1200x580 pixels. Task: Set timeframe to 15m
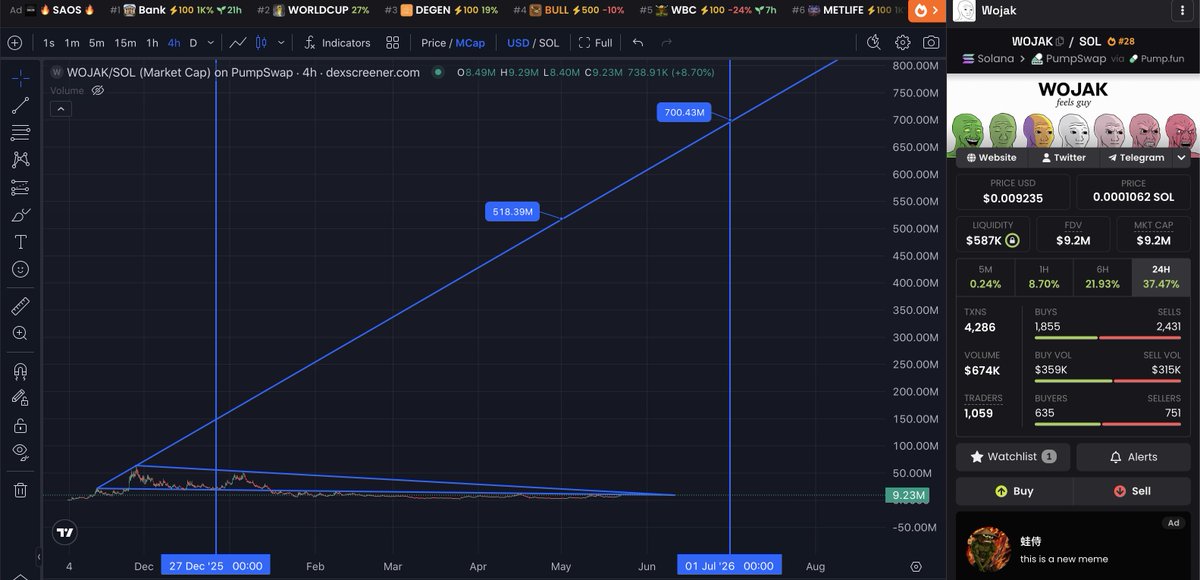click(x=125, y=43)
